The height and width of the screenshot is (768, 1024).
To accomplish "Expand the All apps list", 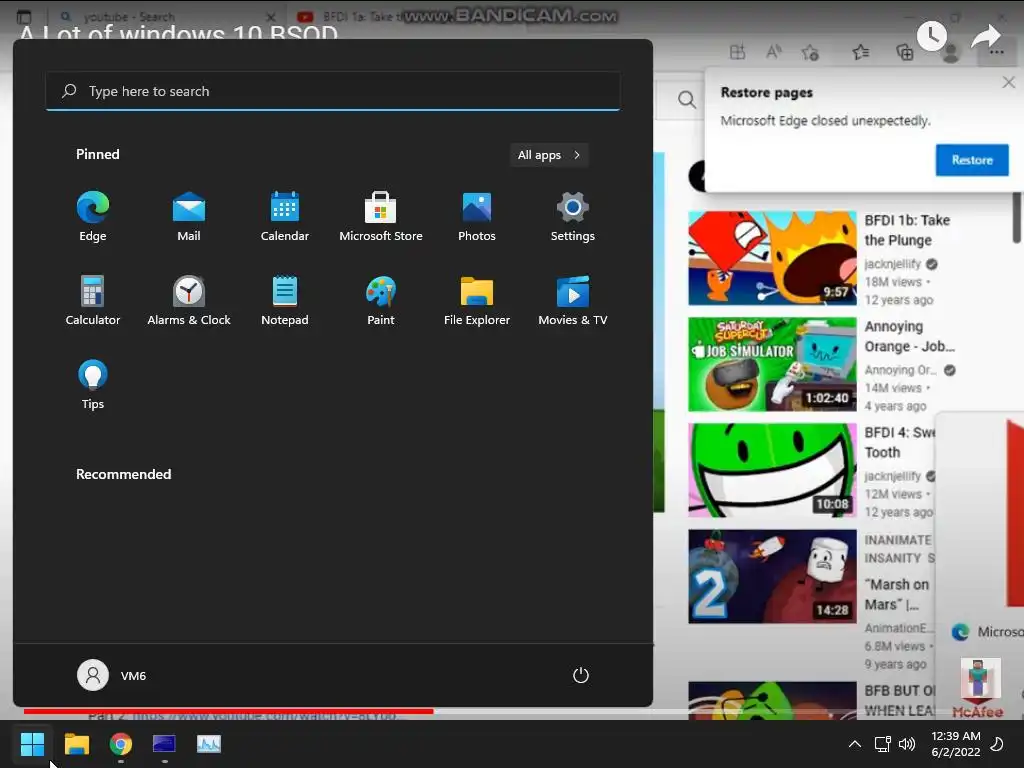I will pos(549,155).
